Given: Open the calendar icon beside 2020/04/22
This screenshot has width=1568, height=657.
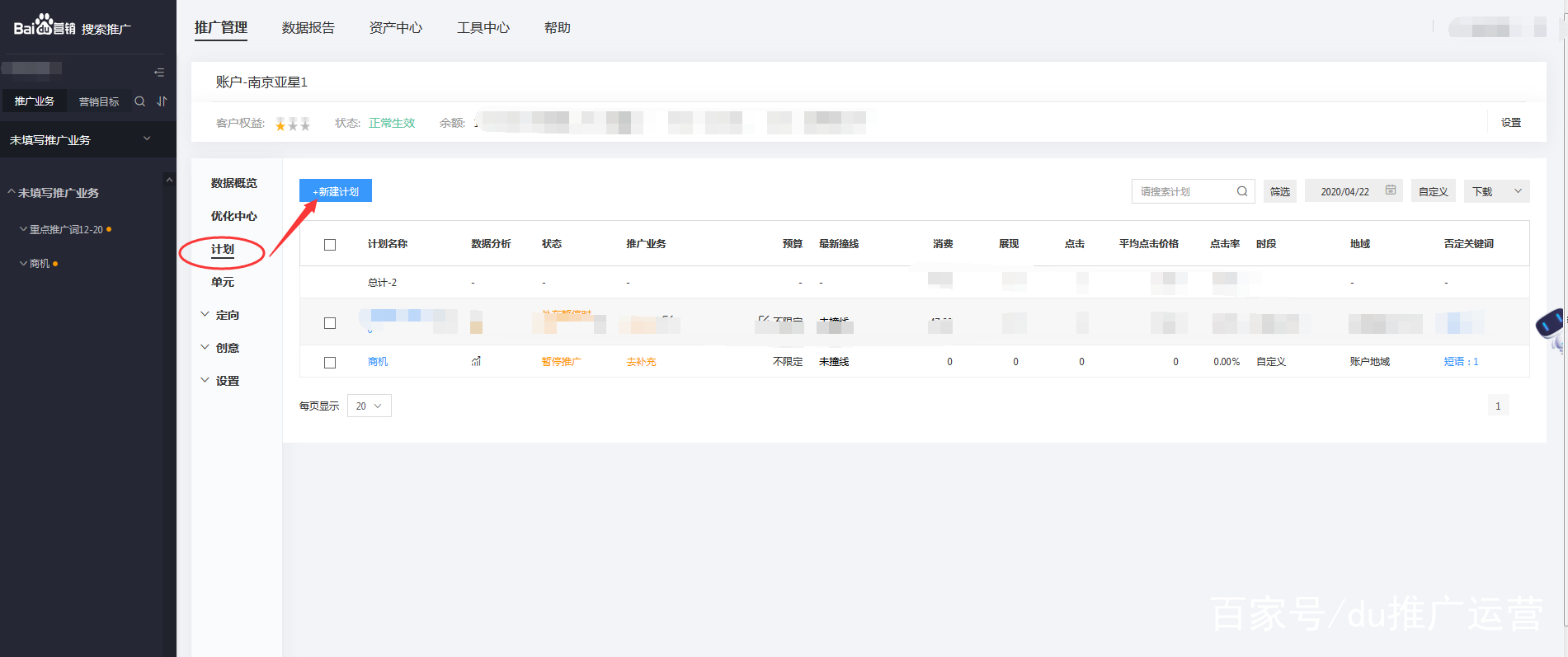Looking at the screenshot, I should pyautogui.click(x=1391, y=190).
